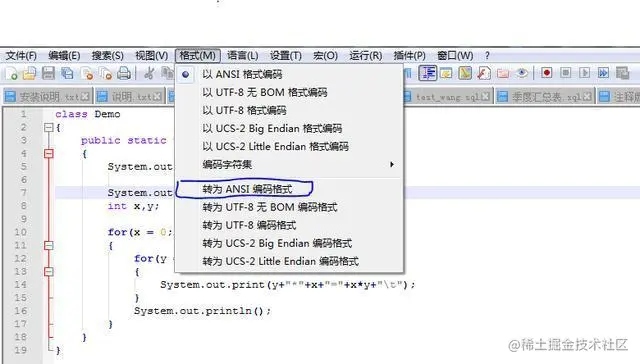The image size is (640, 364).
Task: Open the 编辑(E) menu
Action: (64, 55)
